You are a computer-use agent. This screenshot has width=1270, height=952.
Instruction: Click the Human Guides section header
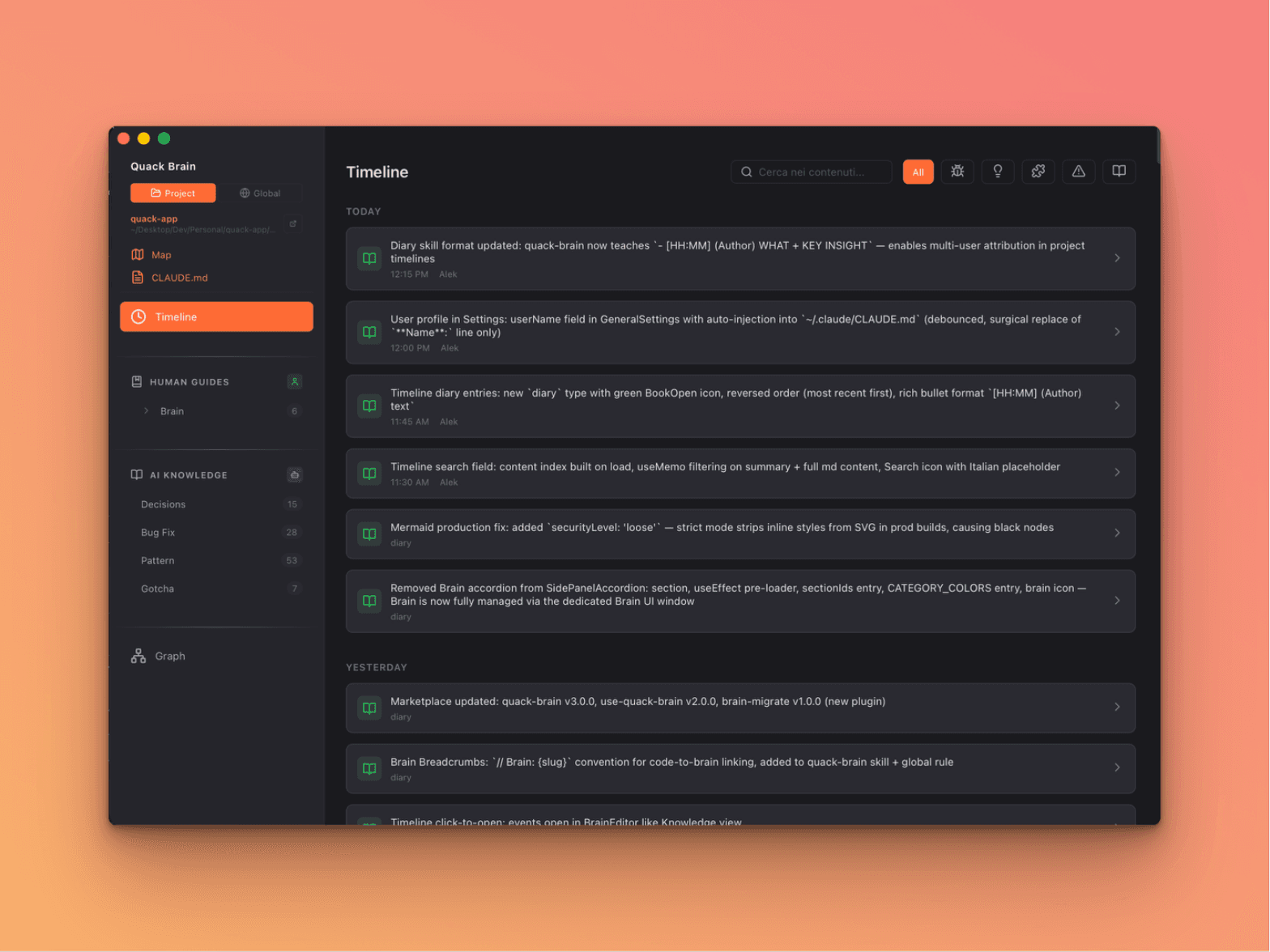[189, 382]
